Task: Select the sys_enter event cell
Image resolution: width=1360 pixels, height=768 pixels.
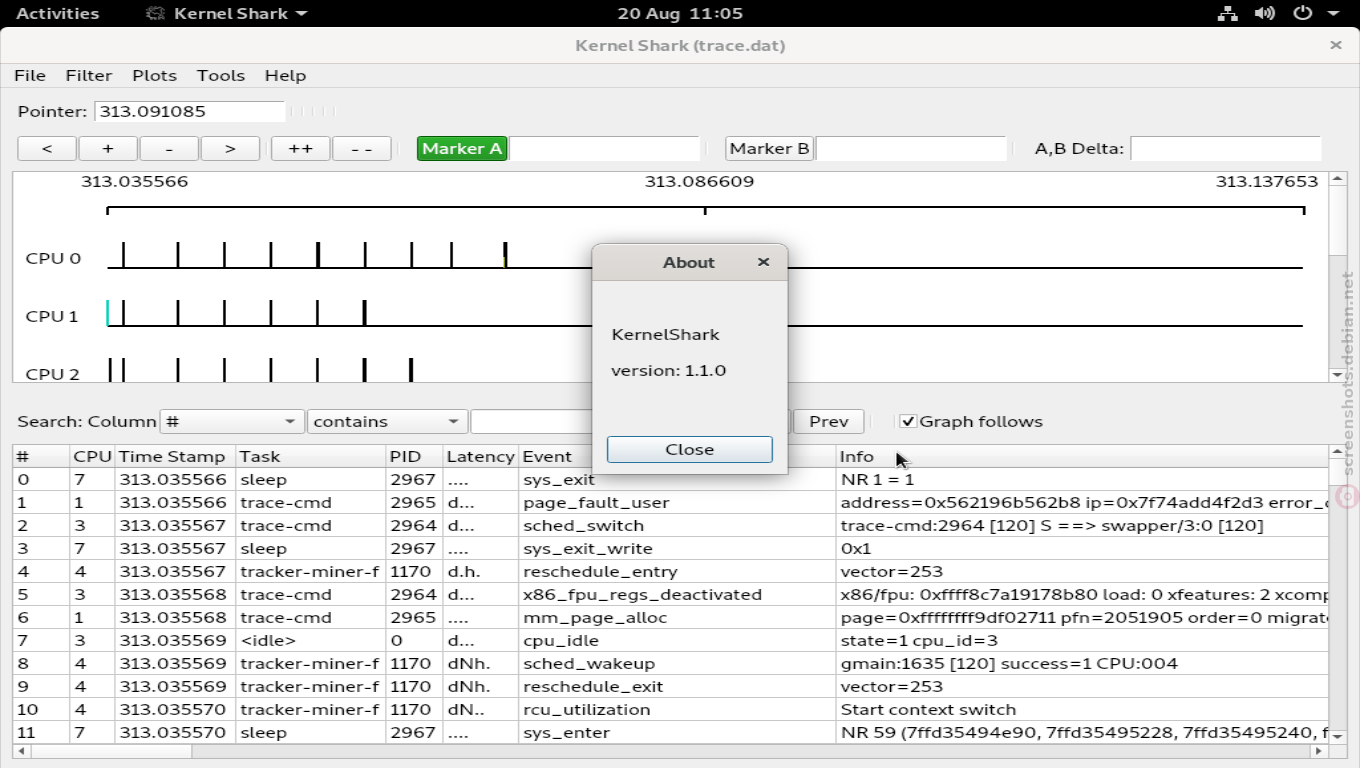Action: 678,732
